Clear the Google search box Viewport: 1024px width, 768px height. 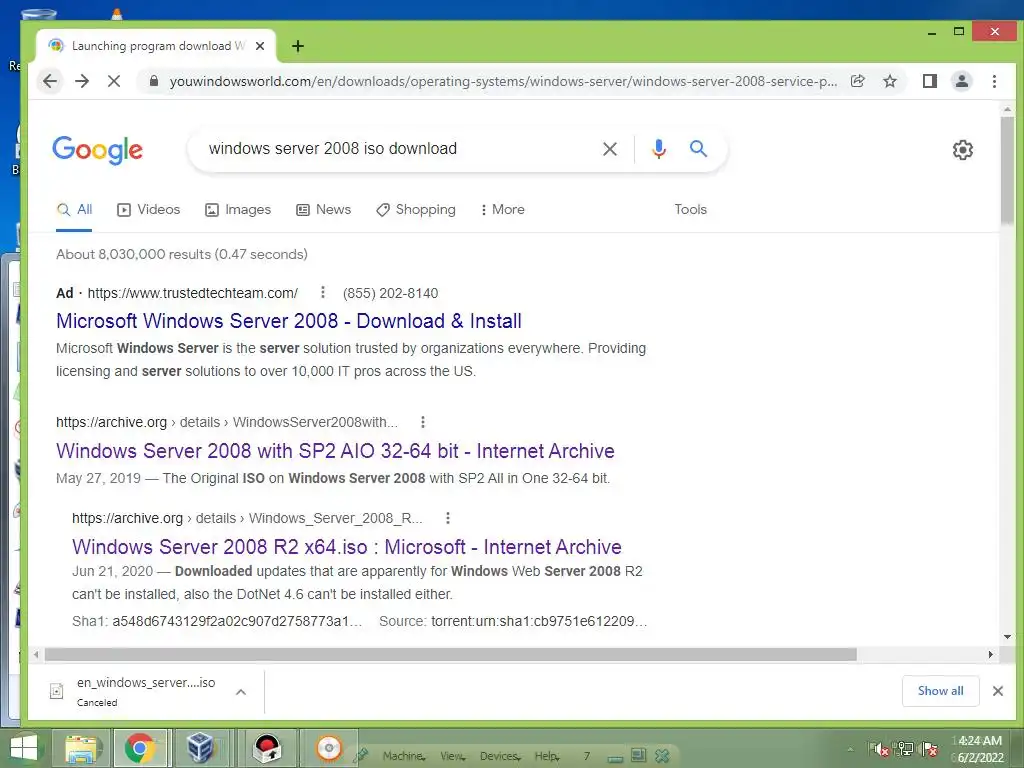(610, 149)
